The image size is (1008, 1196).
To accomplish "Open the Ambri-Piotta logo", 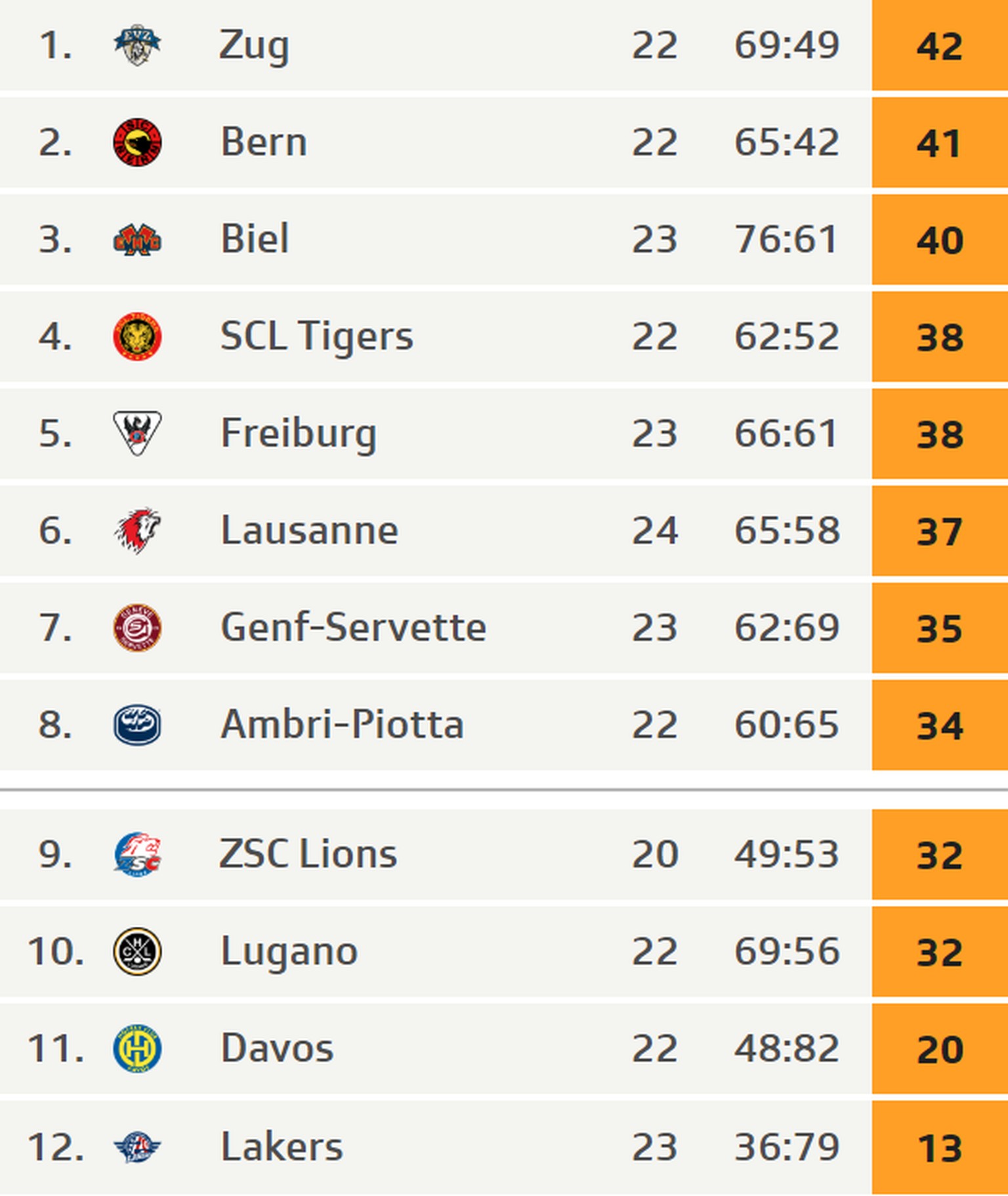I will click(137, 725).
